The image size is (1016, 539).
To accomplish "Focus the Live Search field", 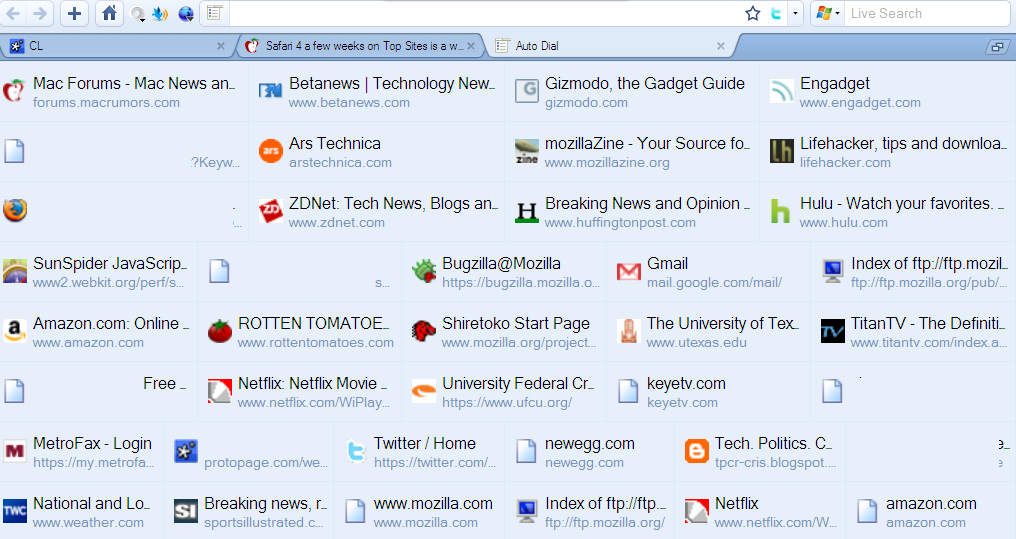I will (927, 13).
